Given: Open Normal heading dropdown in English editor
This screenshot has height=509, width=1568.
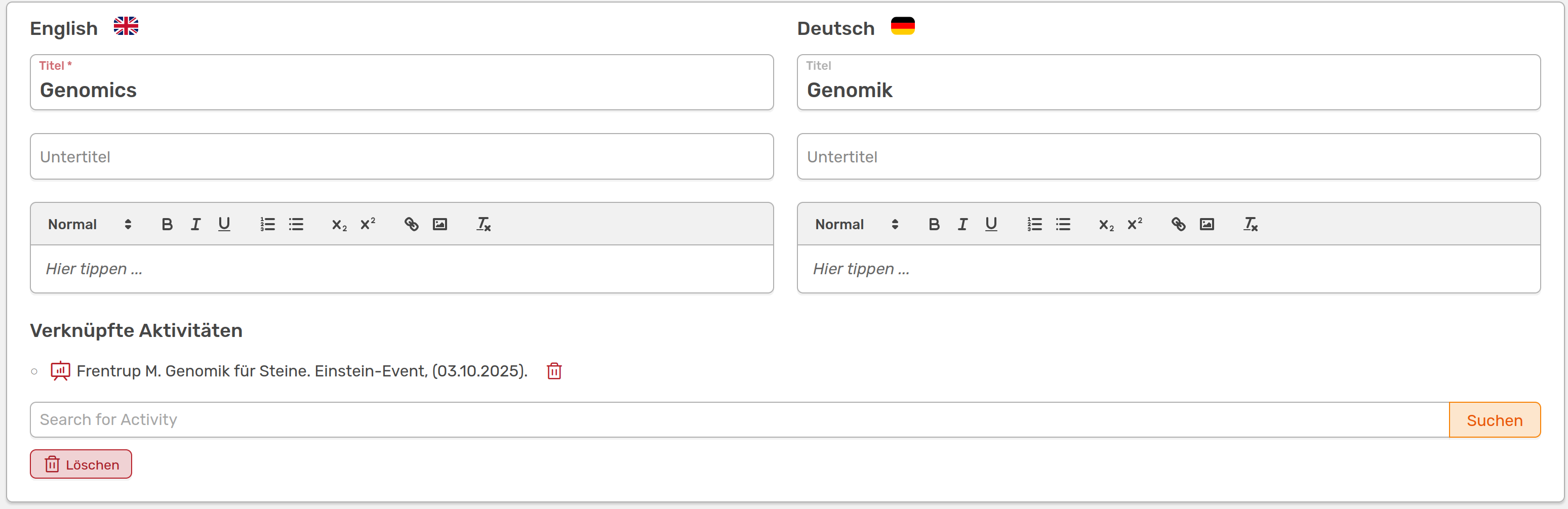Looking at the screenshot, I should click(x=90, y=225).
